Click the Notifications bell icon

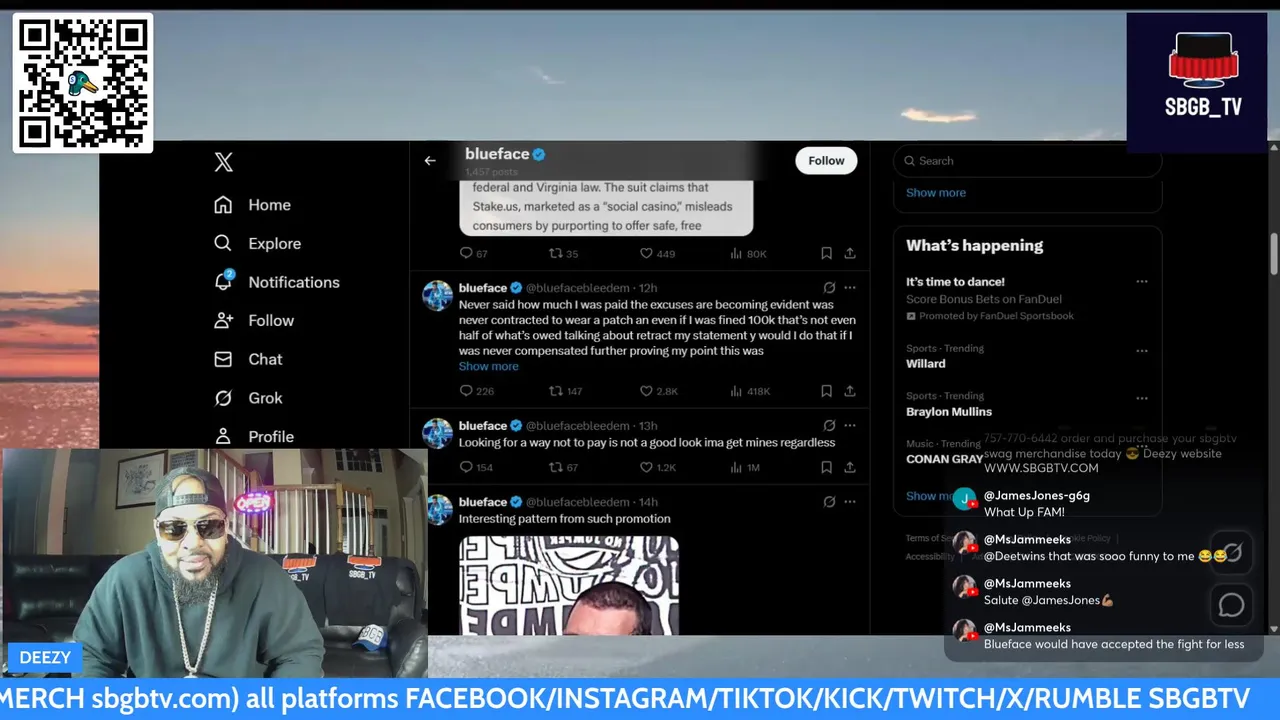[224, 281]
